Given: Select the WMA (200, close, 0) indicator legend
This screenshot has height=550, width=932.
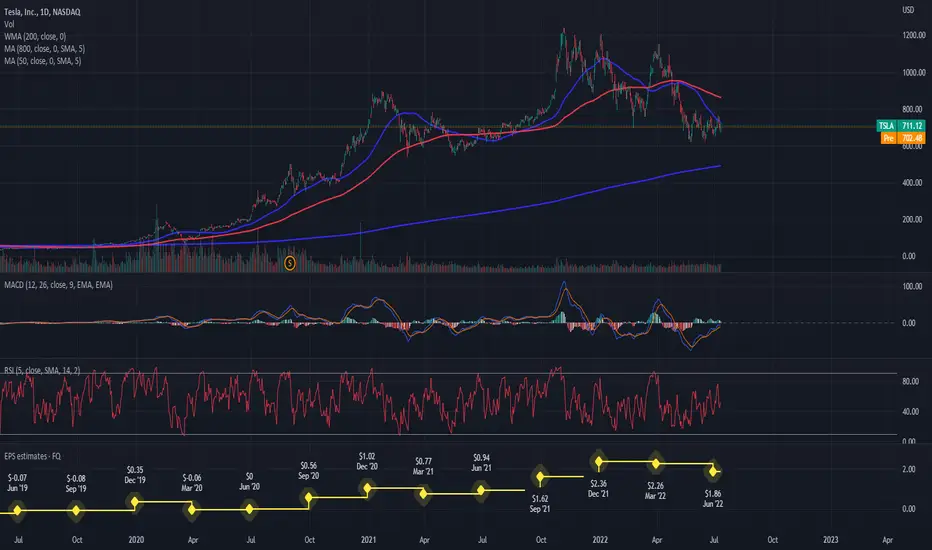Looking at the screenshot, I should (x=35, y=37).
